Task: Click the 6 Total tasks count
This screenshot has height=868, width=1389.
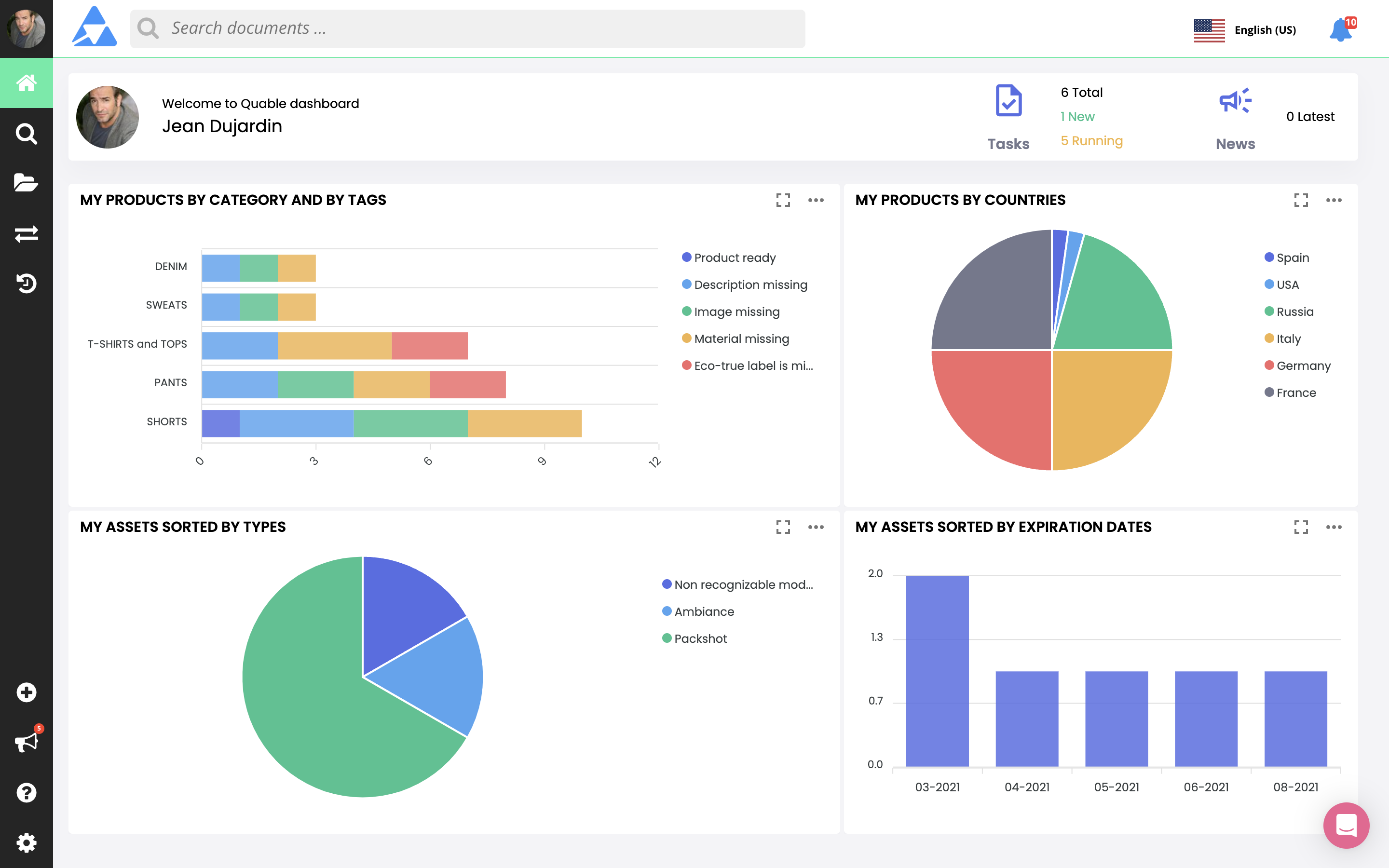Action: [x=1081, y=93]
